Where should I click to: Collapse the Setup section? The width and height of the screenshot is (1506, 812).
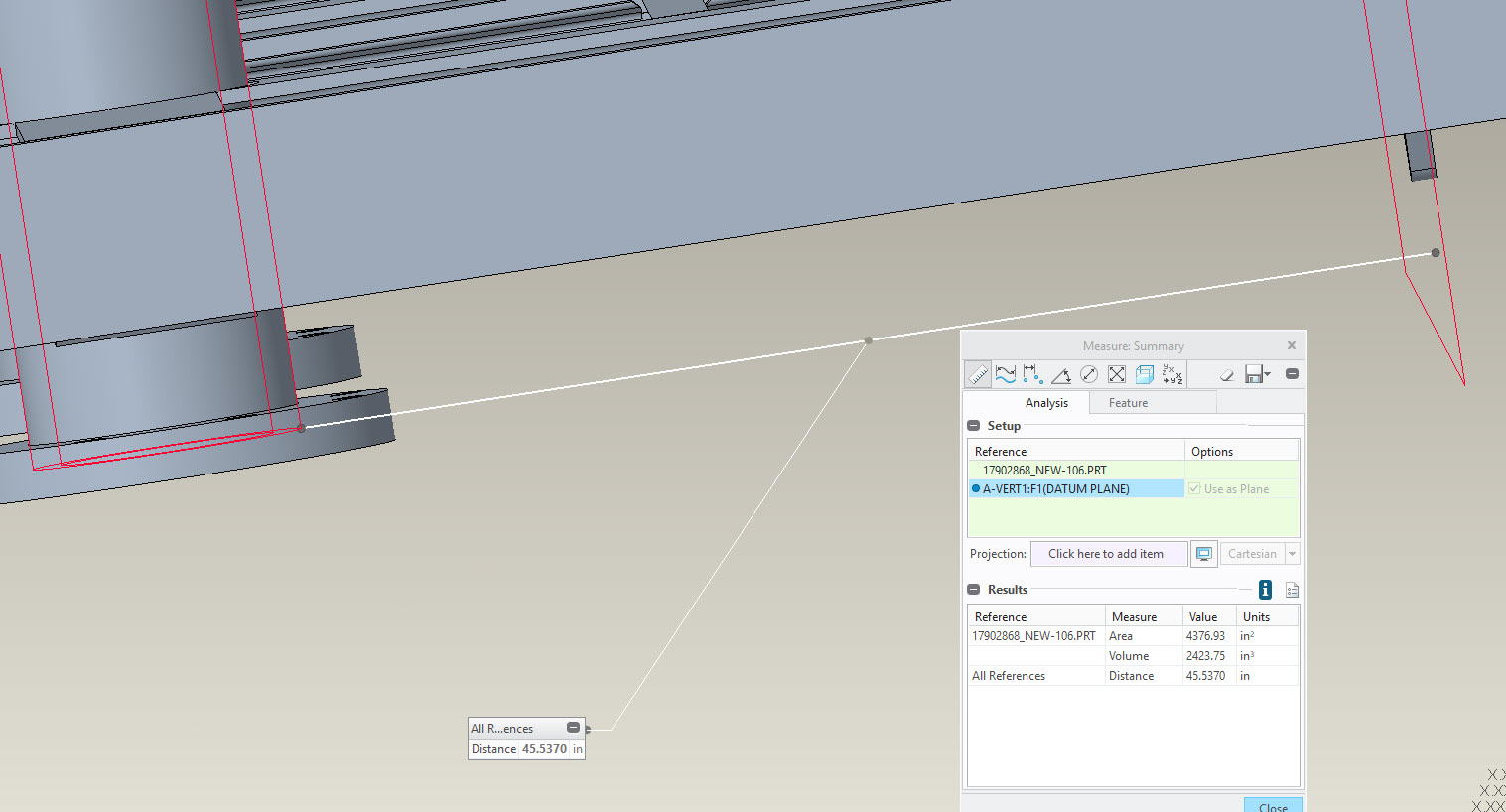[972, 425]
